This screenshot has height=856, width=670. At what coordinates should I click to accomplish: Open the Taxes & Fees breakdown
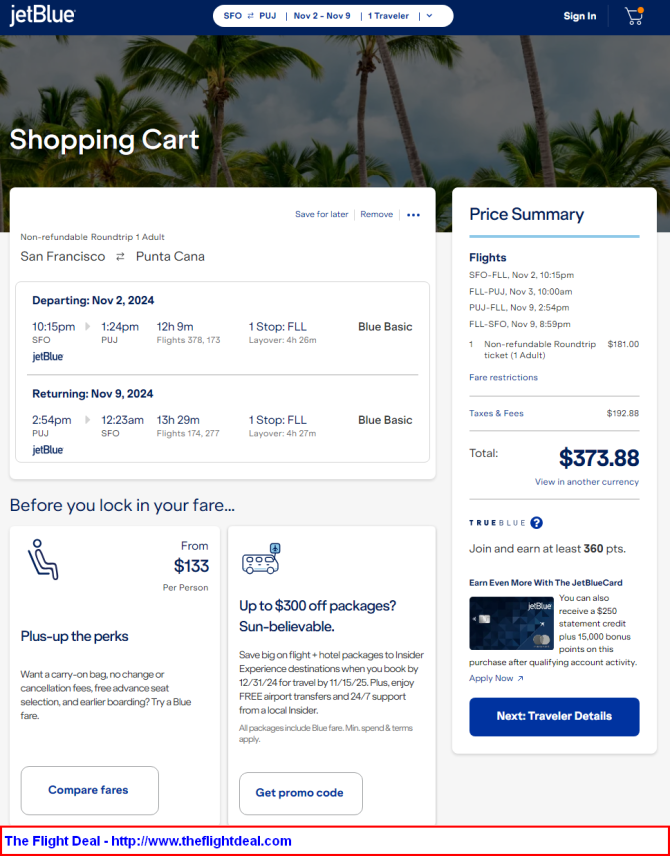point(496,413)
